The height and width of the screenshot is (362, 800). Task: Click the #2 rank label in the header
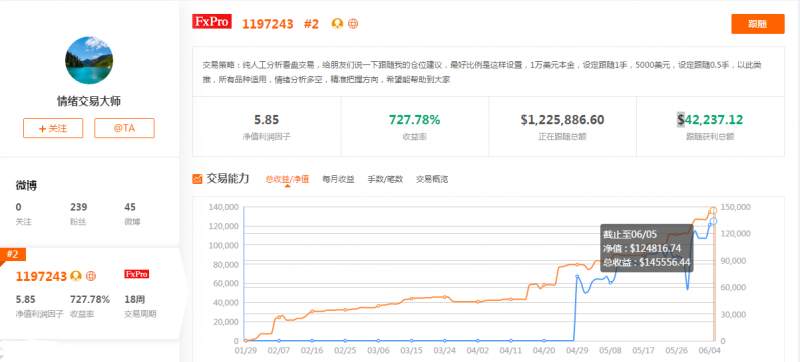point(311,24)
